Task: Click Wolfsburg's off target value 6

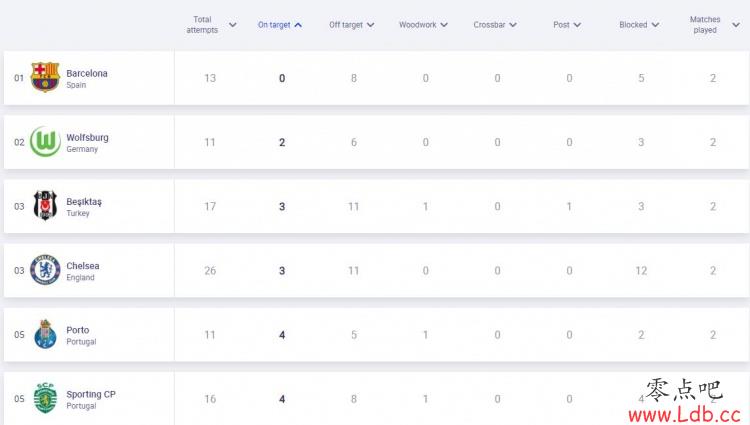Action: pyautogui.click(x=353, y=142)
